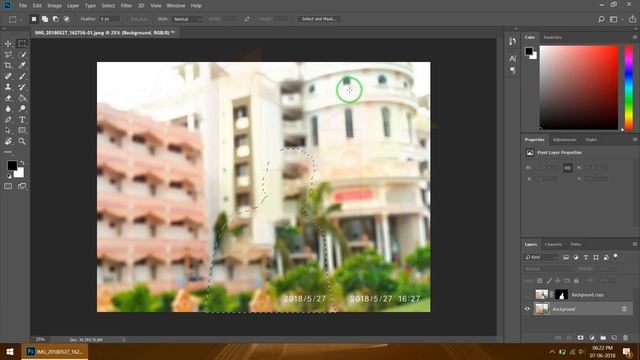Open the Kind filter dropdown

[x=541, y=257]
